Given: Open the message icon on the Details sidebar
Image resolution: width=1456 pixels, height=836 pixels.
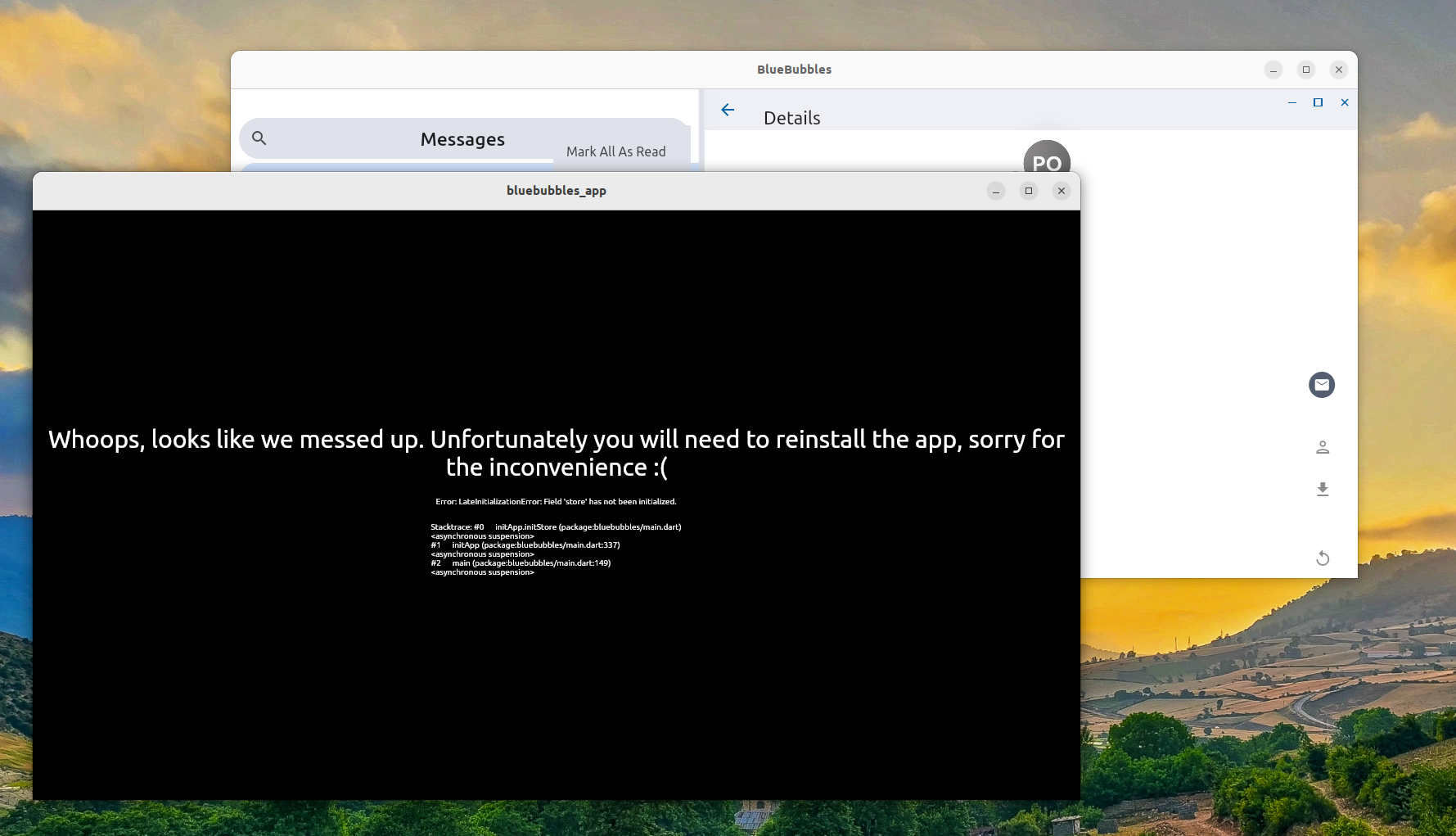Looking at the screenshot, I should (x=1321, y=385).
